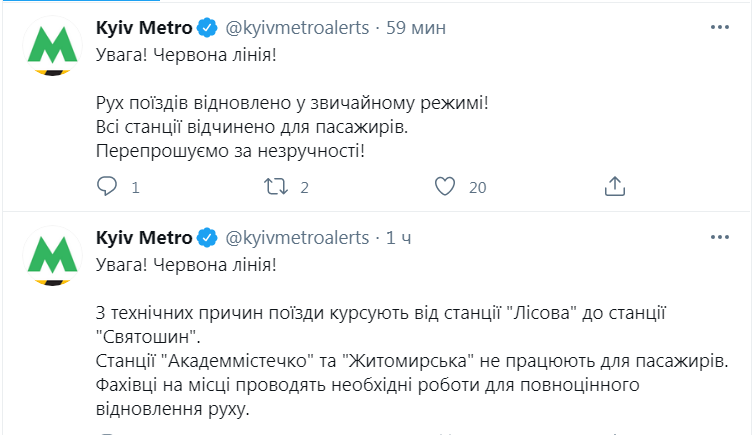Click the verified badge in the first tweet
753x435 pixels.
[x=207, y=27]
